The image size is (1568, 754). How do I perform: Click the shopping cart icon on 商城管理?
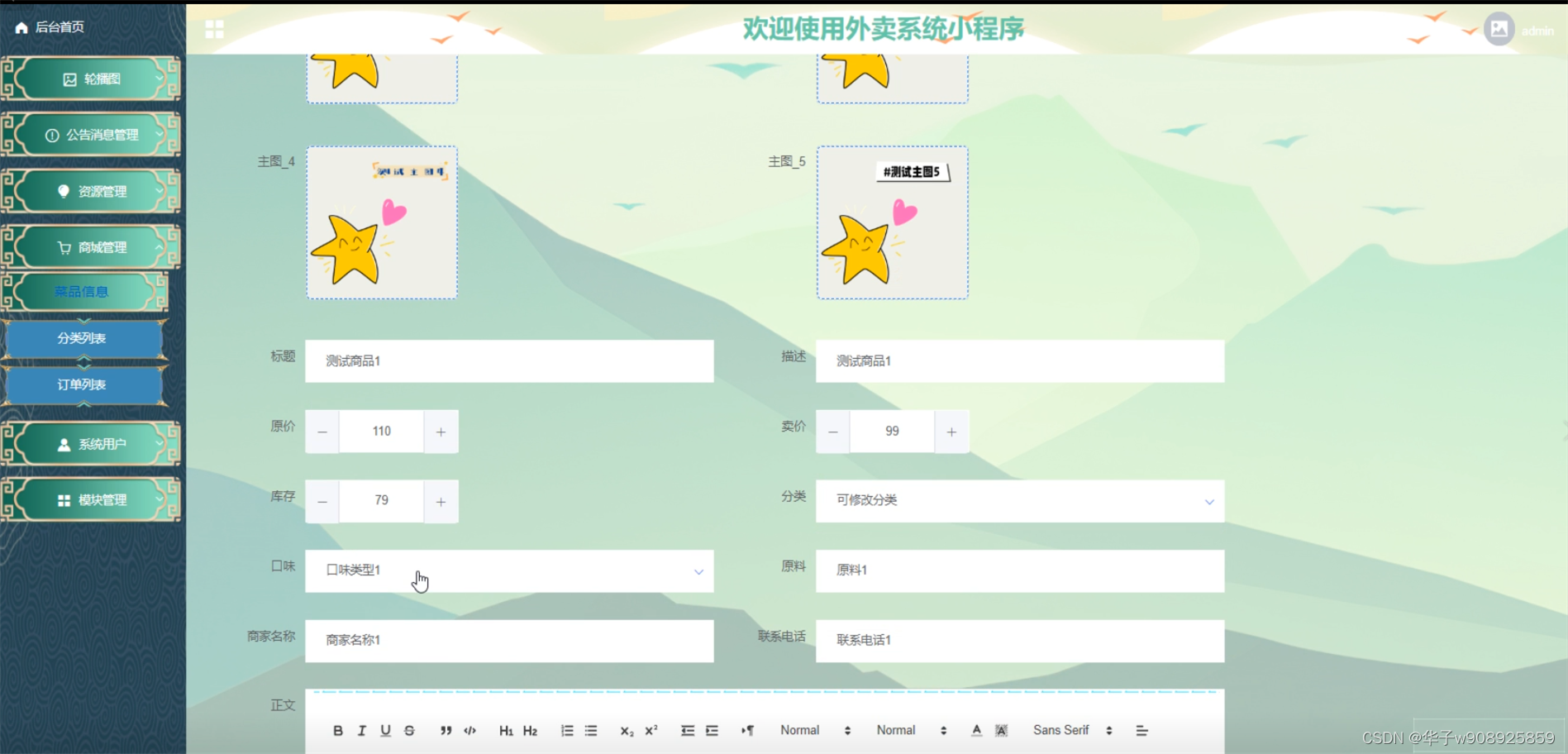click(x=64, y=246)
